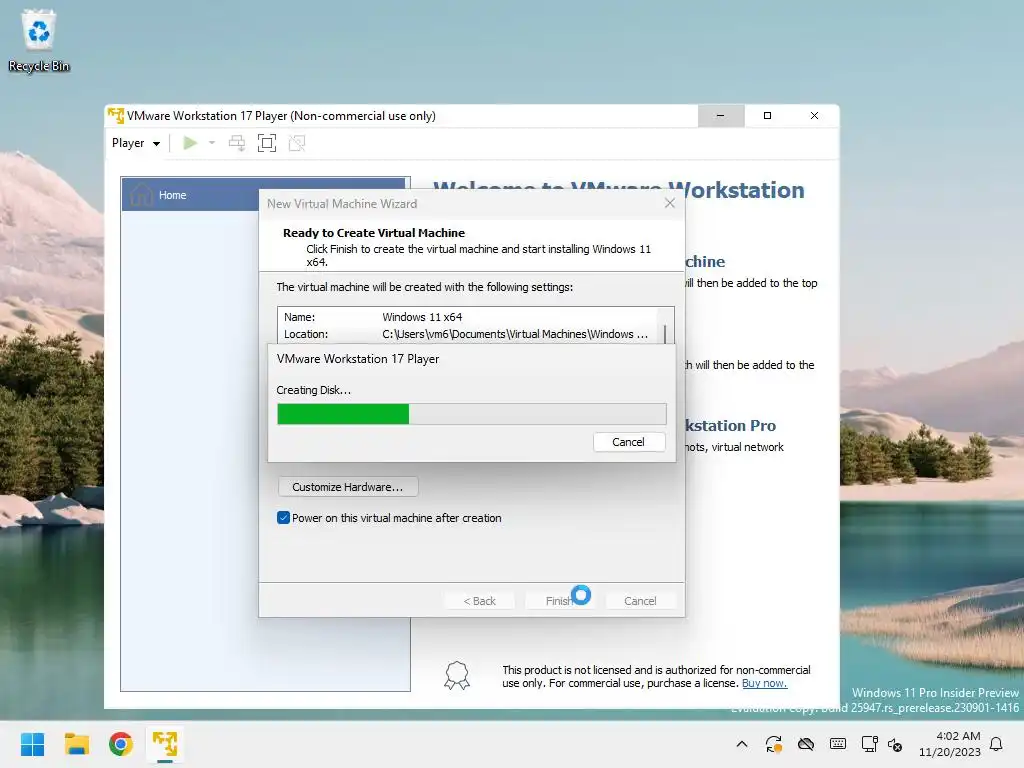Viewport: 1024px width, 768px height.
Task: Cancel the Creating Disk progress dialog
Action: (x=629, y=442)
